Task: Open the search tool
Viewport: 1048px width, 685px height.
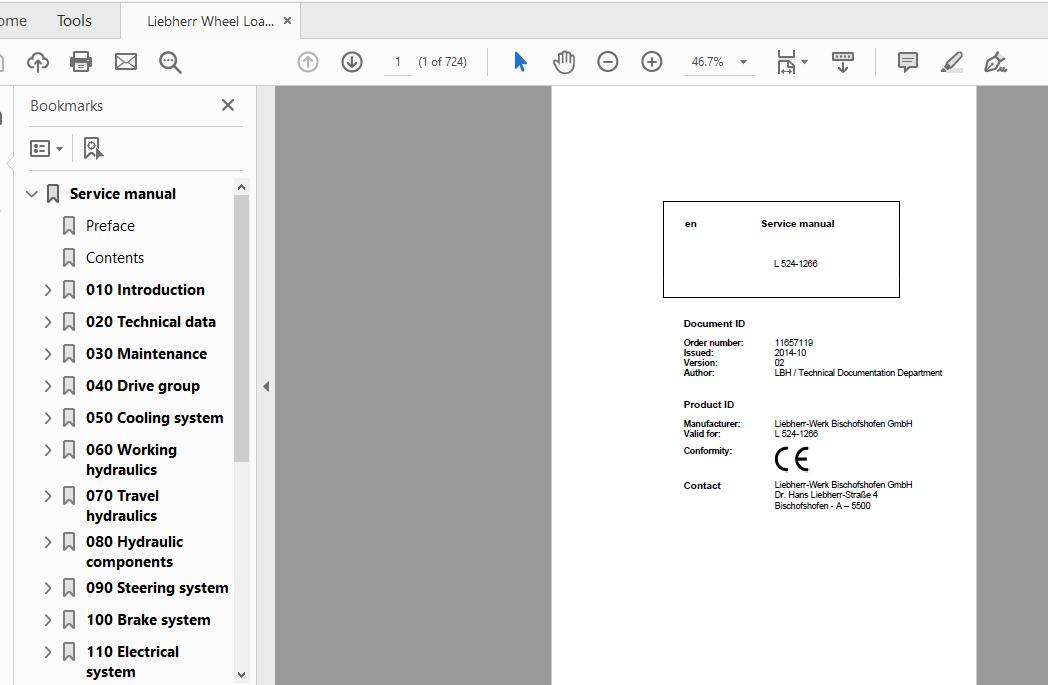Action: (169, 61)
